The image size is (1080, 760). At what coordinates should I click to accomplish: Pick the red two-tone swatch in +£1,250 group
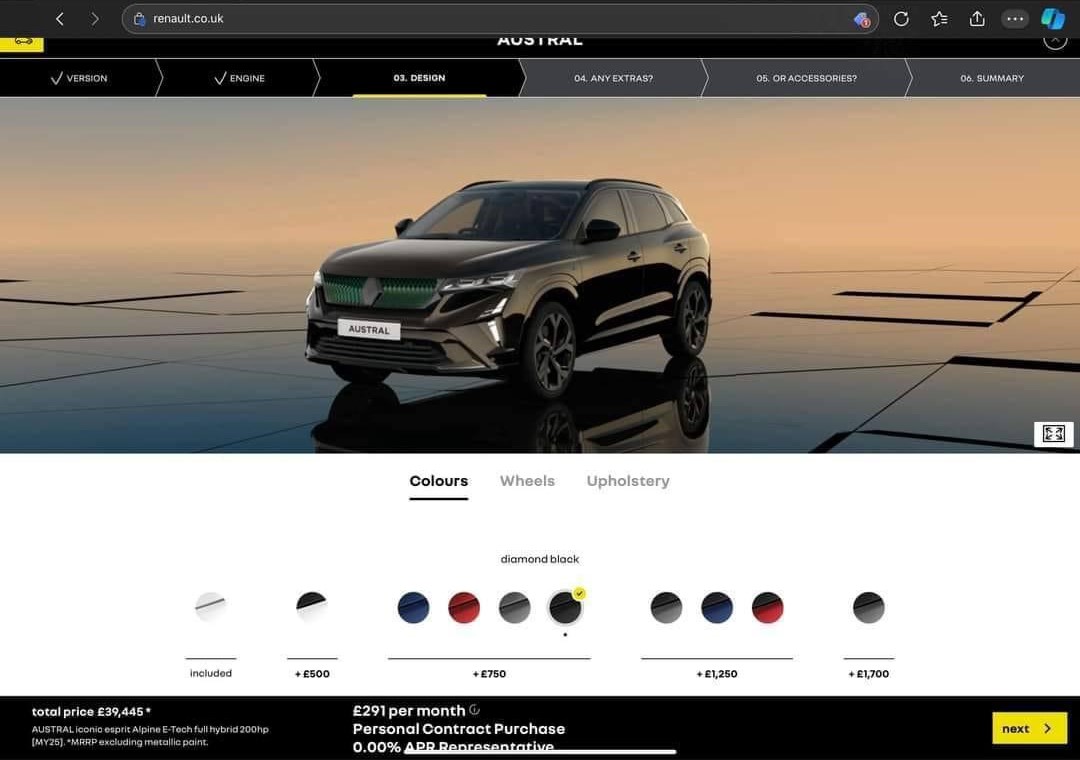coord(767,607)
